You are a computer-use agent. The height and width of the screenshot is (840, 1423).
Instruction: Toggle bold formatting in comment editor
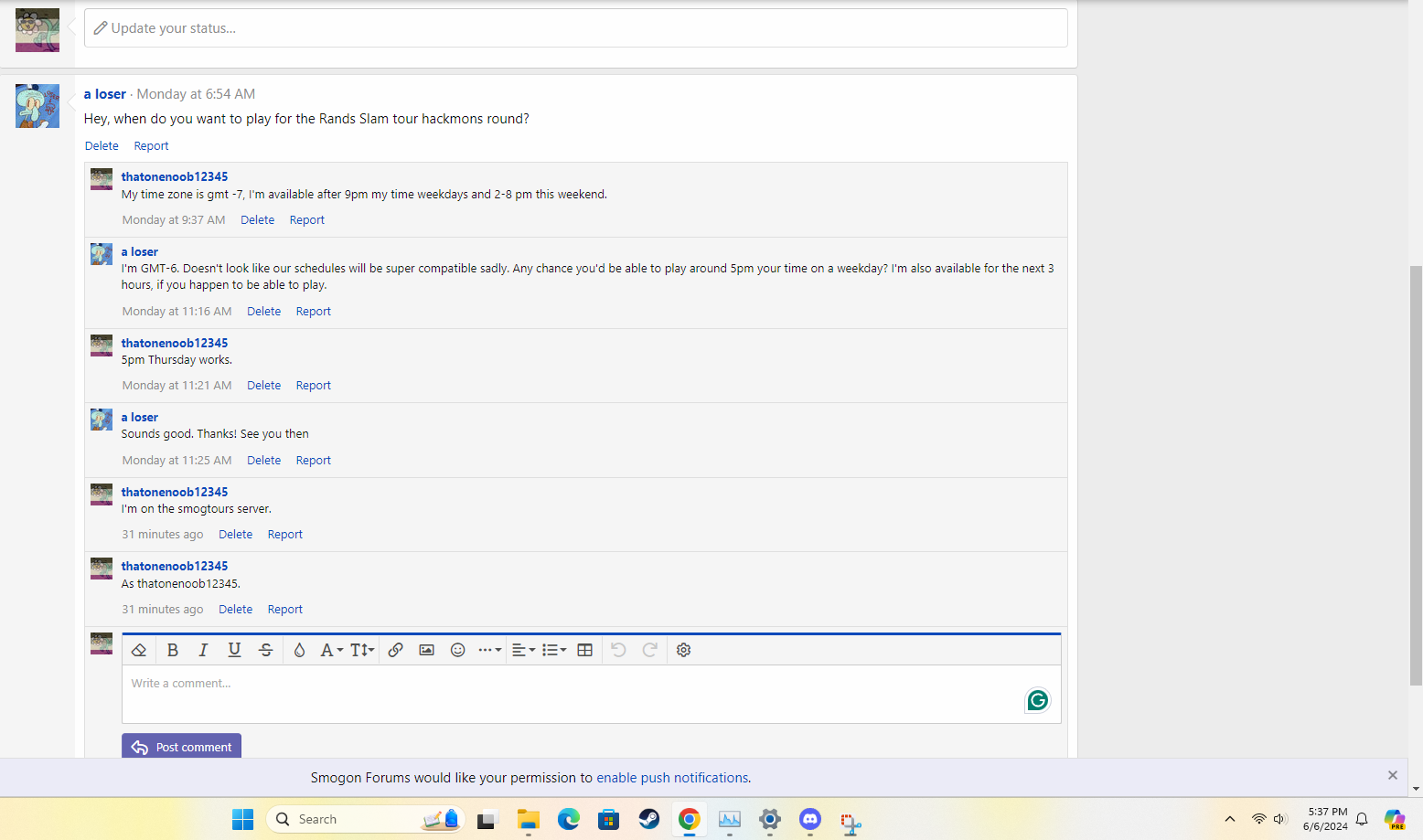(x=172, y=650)
